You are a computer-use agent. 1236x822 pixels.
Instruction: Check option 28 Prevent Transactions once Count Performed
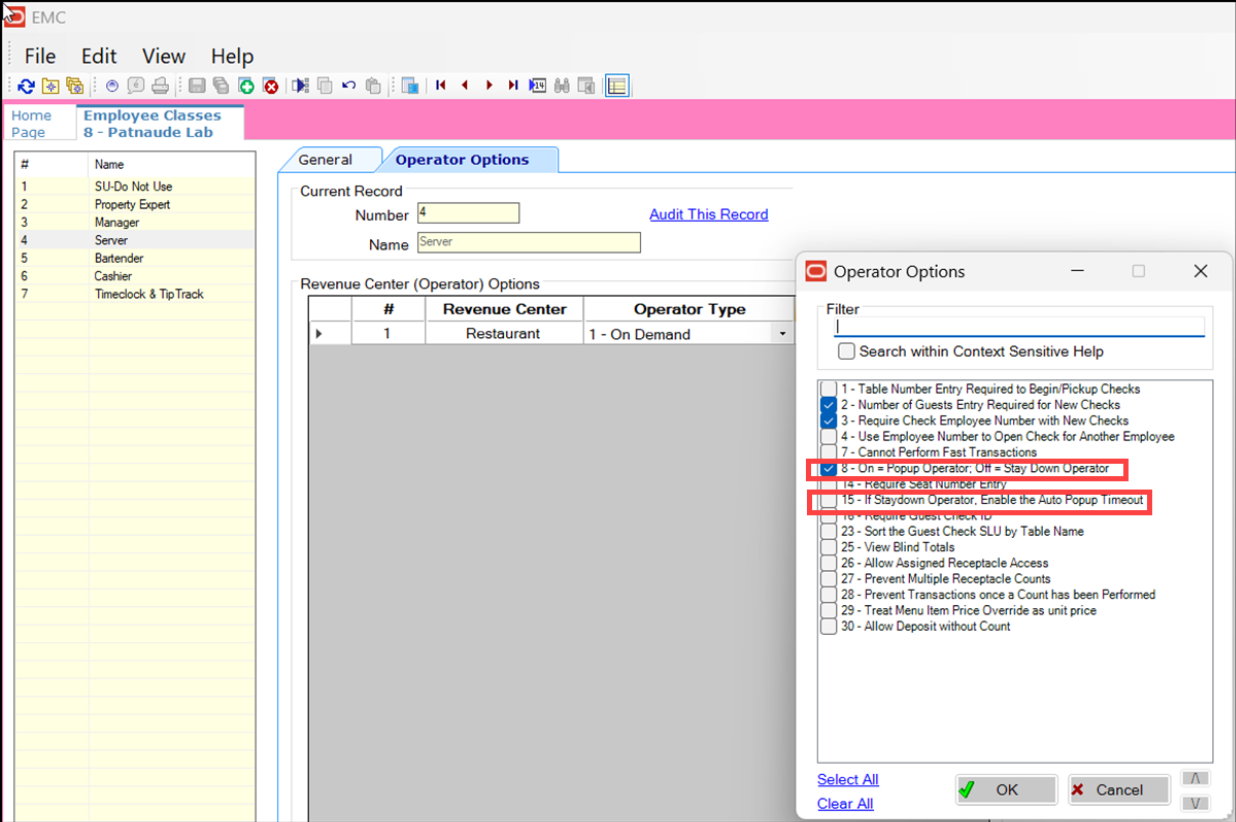(828, 595)
